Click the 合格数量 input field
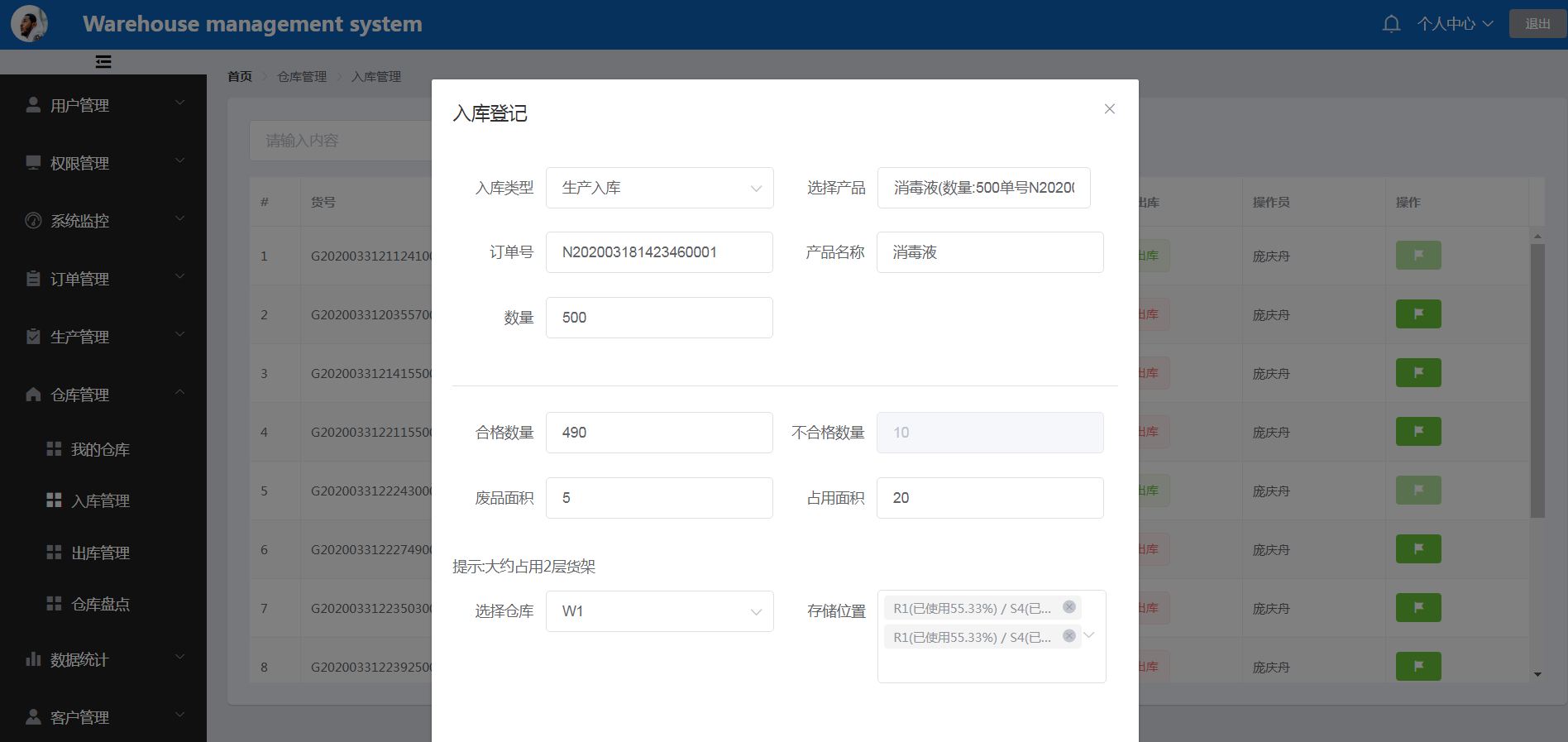 coord(660,433)
